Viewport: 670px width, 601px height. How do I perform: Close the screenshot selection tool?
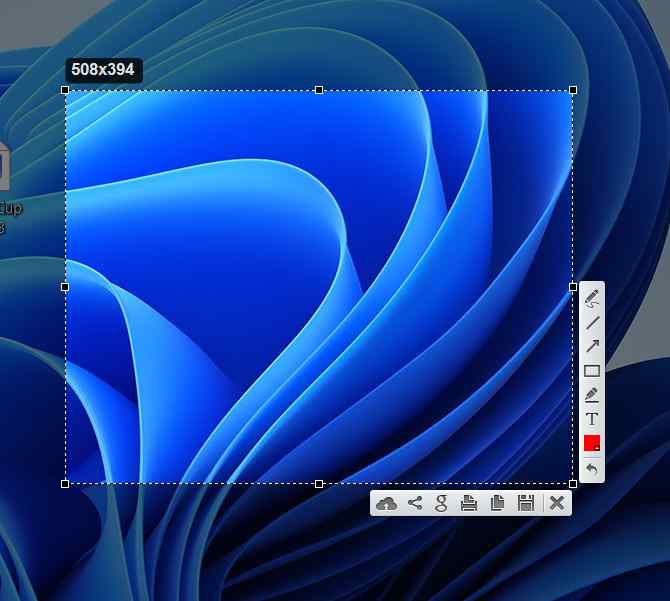coord(557,503)
